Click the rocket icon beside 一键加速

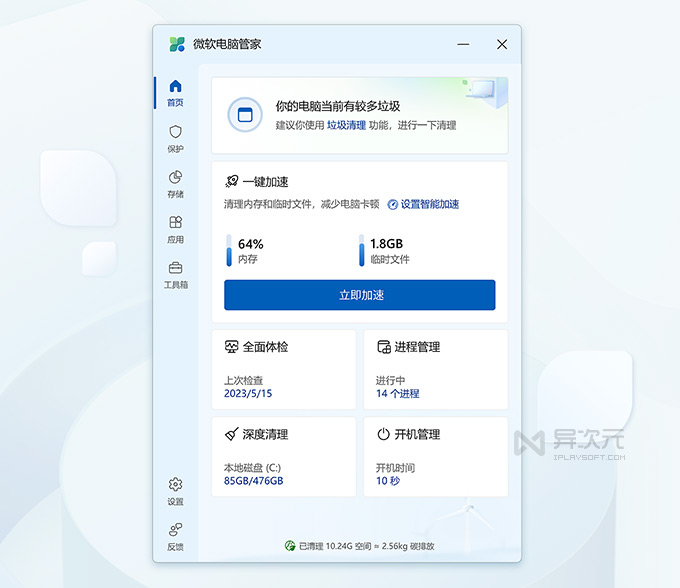(x=232, y=181)
